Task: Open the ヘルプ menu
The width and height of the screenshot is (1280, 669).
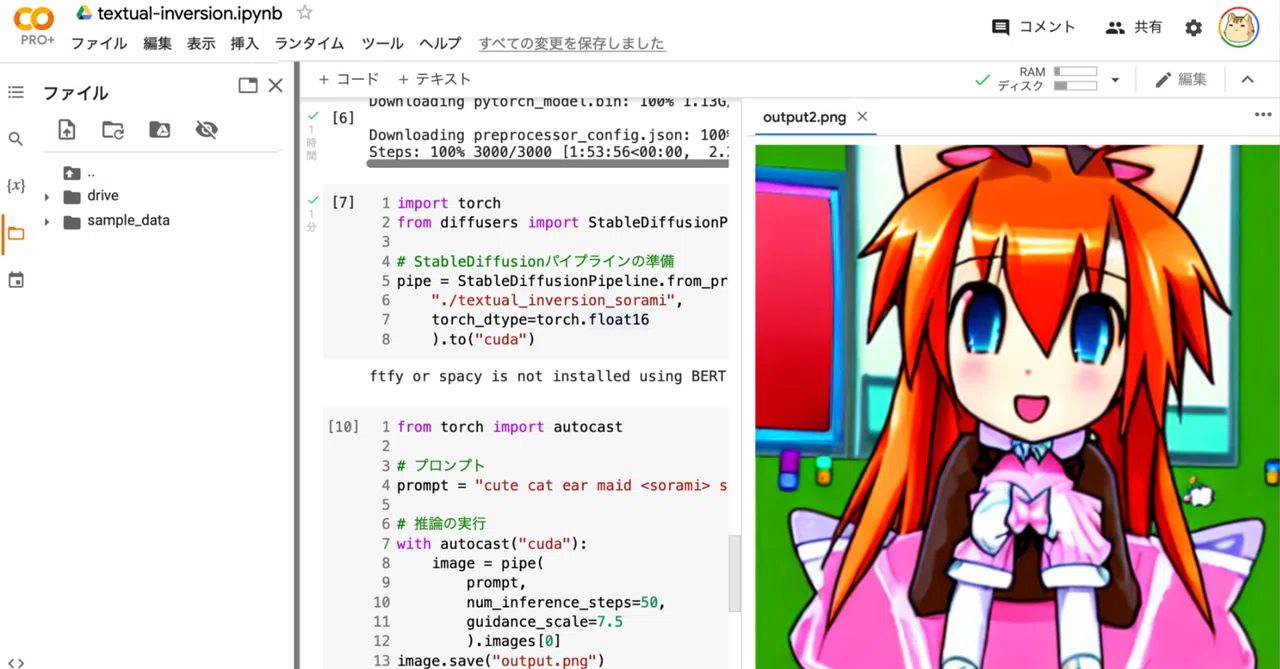Action: click(440, 43)
